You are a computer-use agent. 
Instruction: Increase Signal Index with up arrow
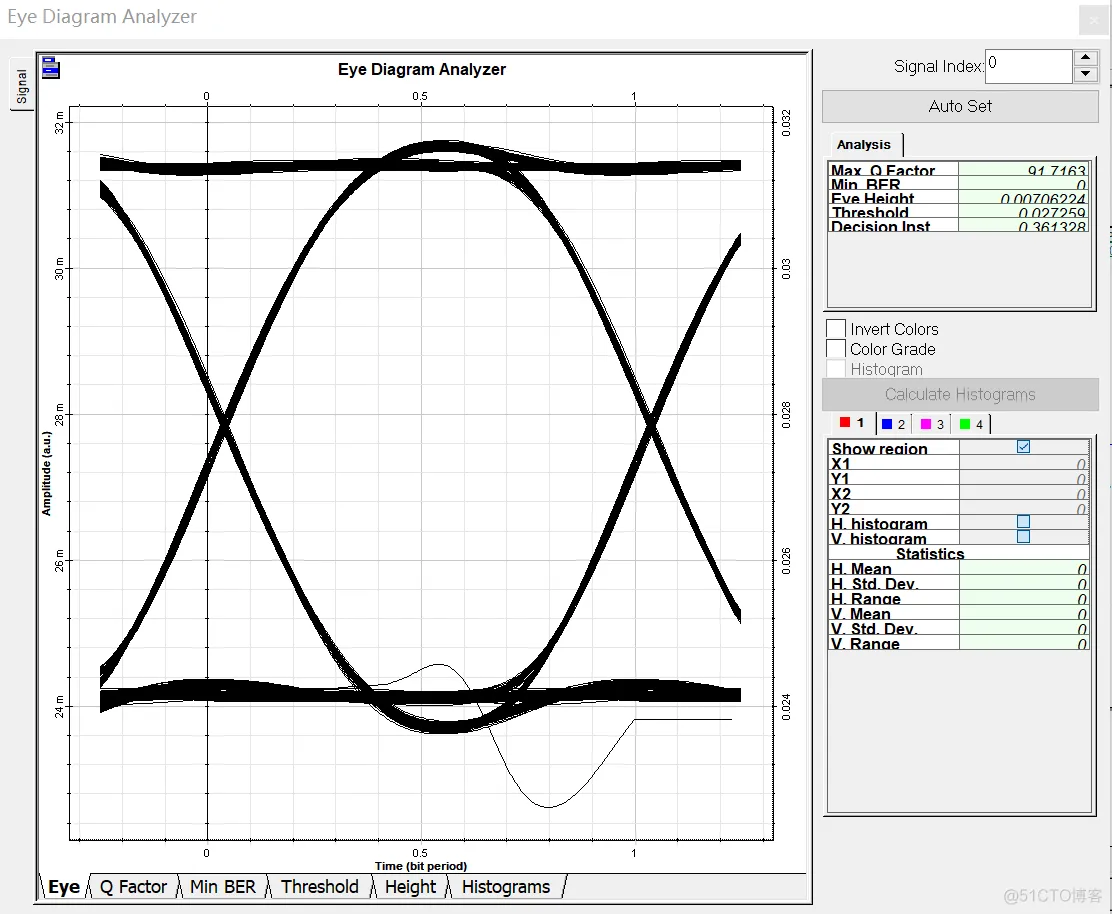1086,58
